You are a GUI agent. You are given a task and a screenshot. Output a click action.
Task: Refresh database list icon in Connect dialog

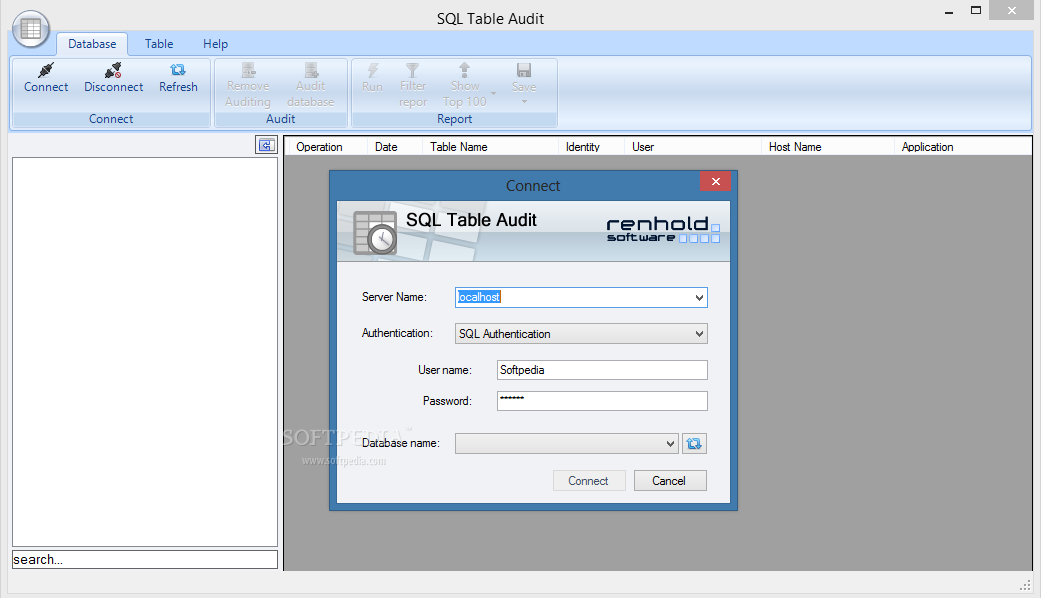pos(694,443)
